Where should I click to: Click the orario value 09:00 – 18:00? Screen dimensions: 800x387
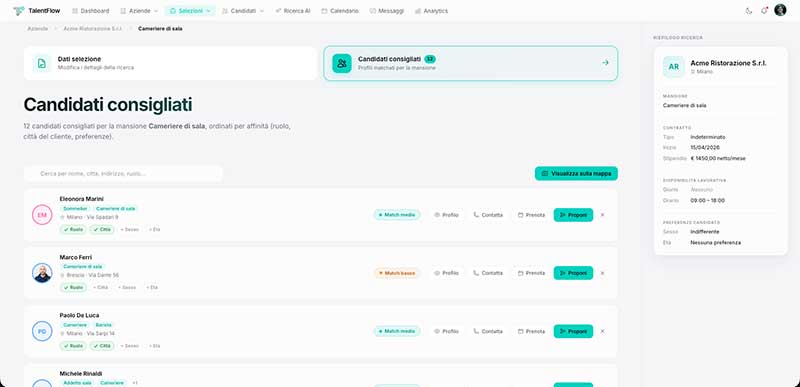tap(708, 200)
